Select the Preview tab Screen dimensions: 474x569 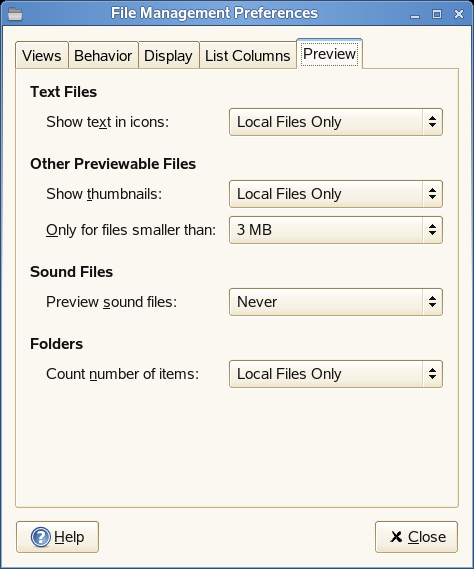point(330,54)
